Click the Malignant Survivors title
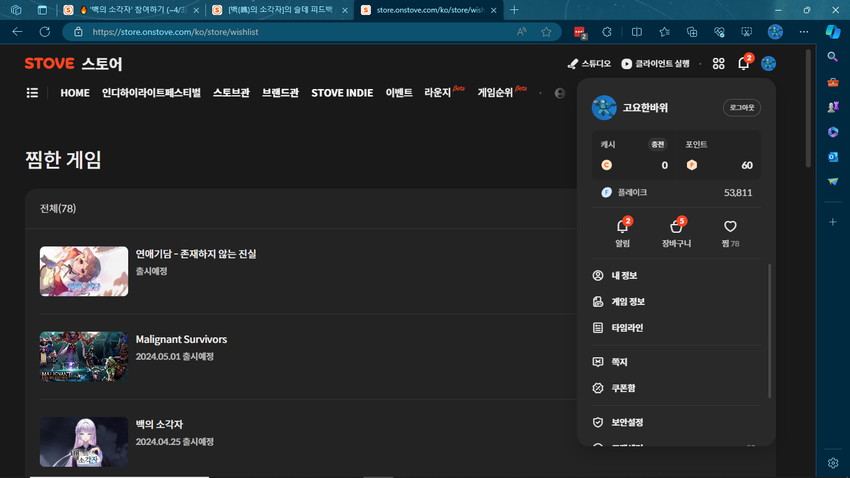Screen dimensions: 850x478 pyautogui.click(x=181, y=339)
